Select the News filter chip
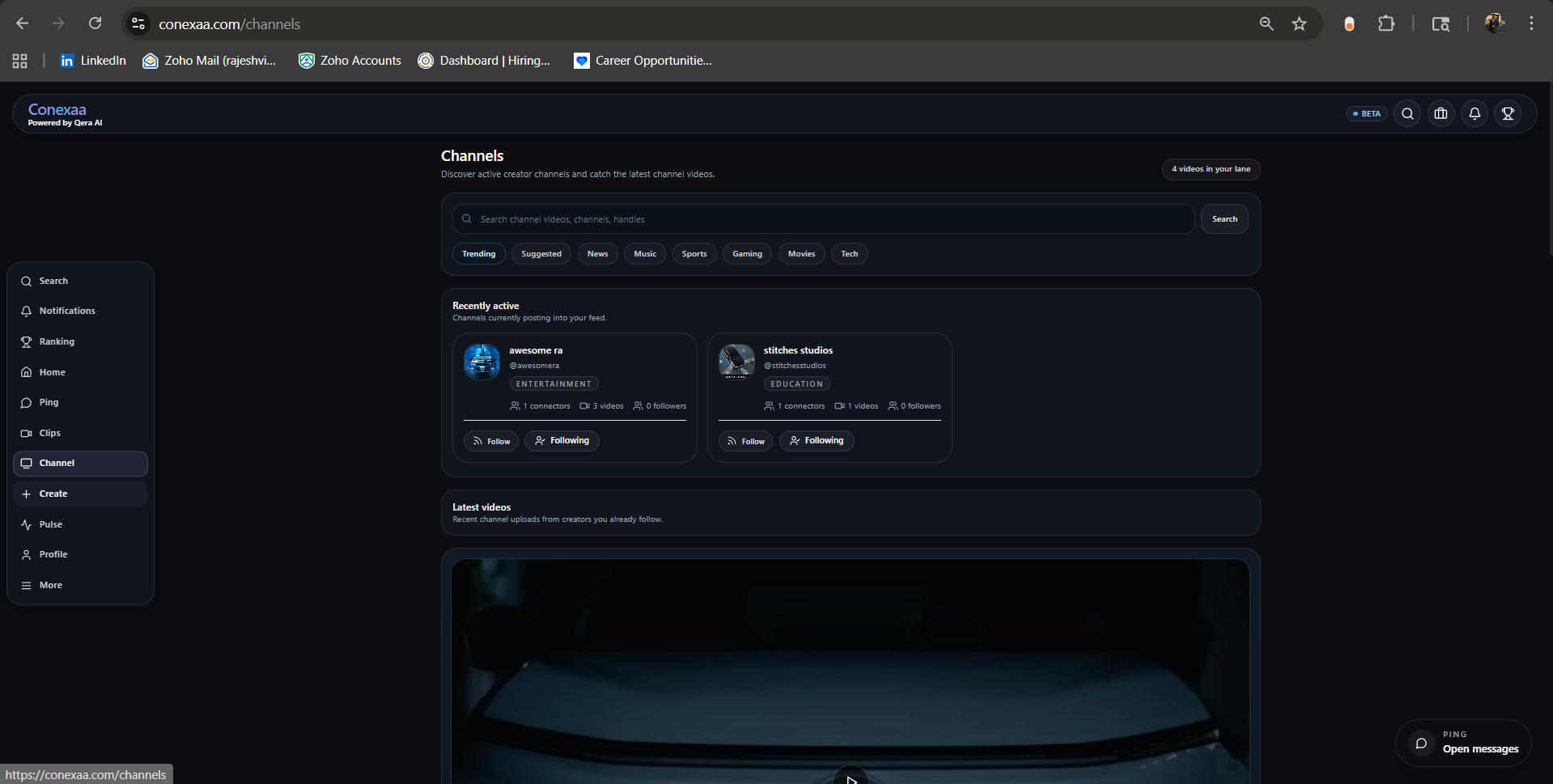 click(597, 254)
